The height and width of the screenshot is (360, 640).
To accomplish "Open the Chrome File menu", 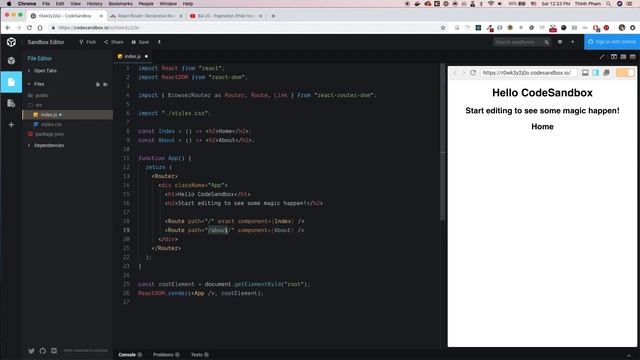I will (46, 4).
